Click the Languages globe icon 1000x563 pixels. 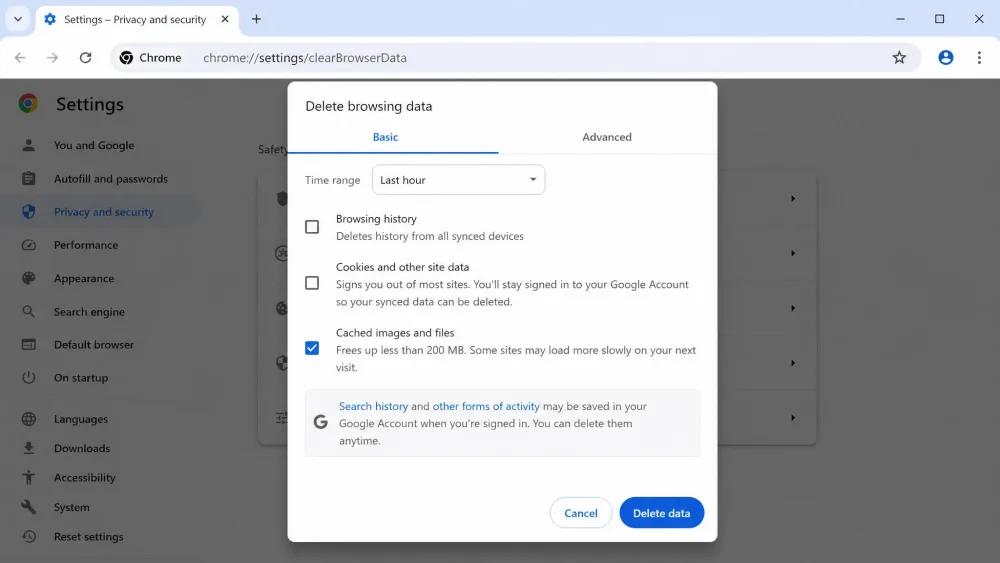29,419
